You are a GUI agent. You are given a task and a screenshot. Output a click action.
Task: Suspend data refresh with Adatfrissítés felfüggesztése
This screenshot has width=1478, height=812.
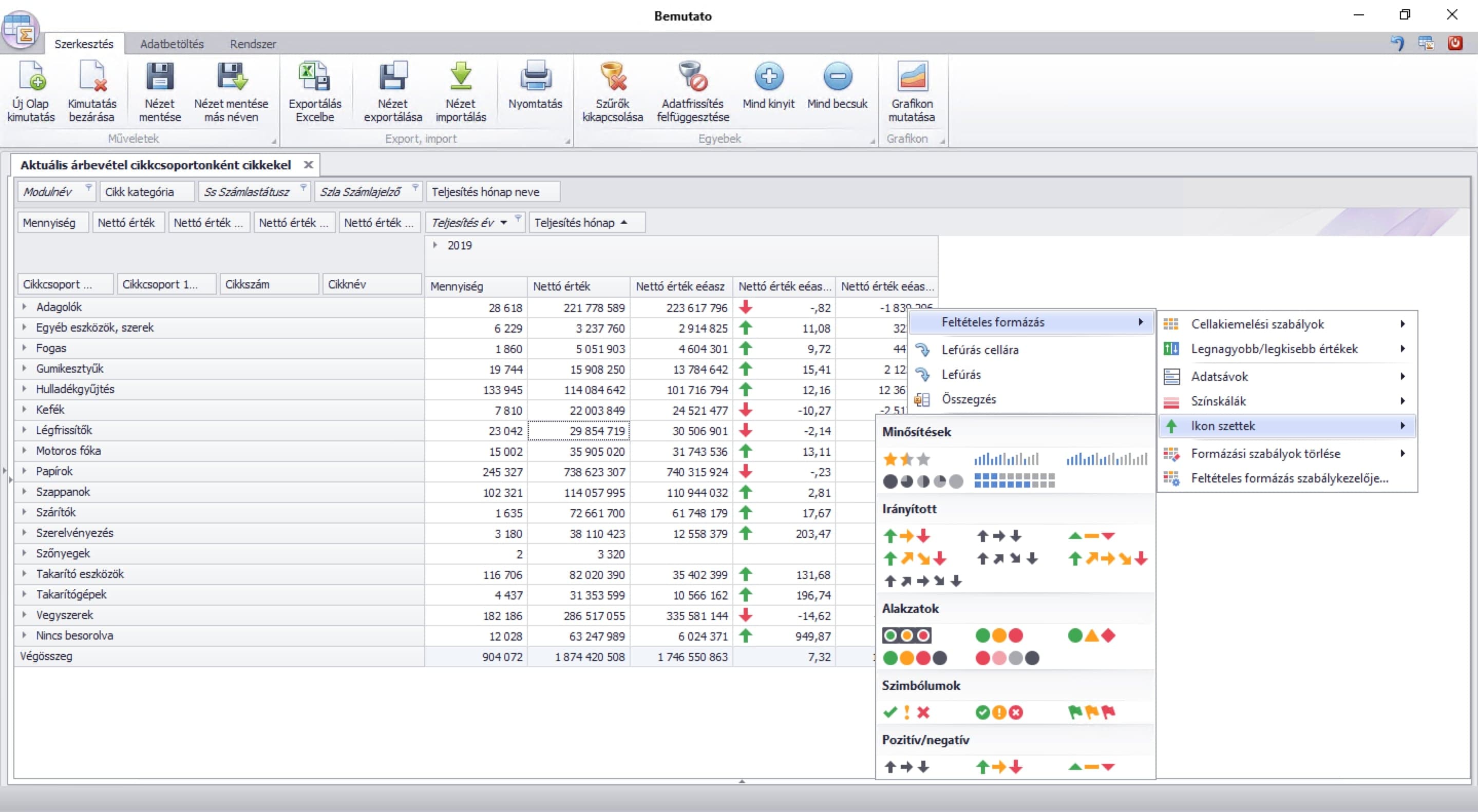pos(693,92)
